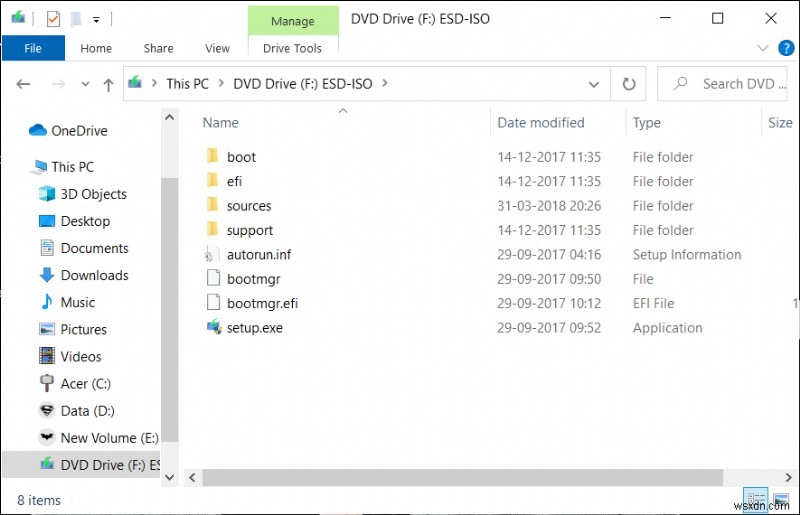Open Music in sidebar

click(x=68, y=302)
